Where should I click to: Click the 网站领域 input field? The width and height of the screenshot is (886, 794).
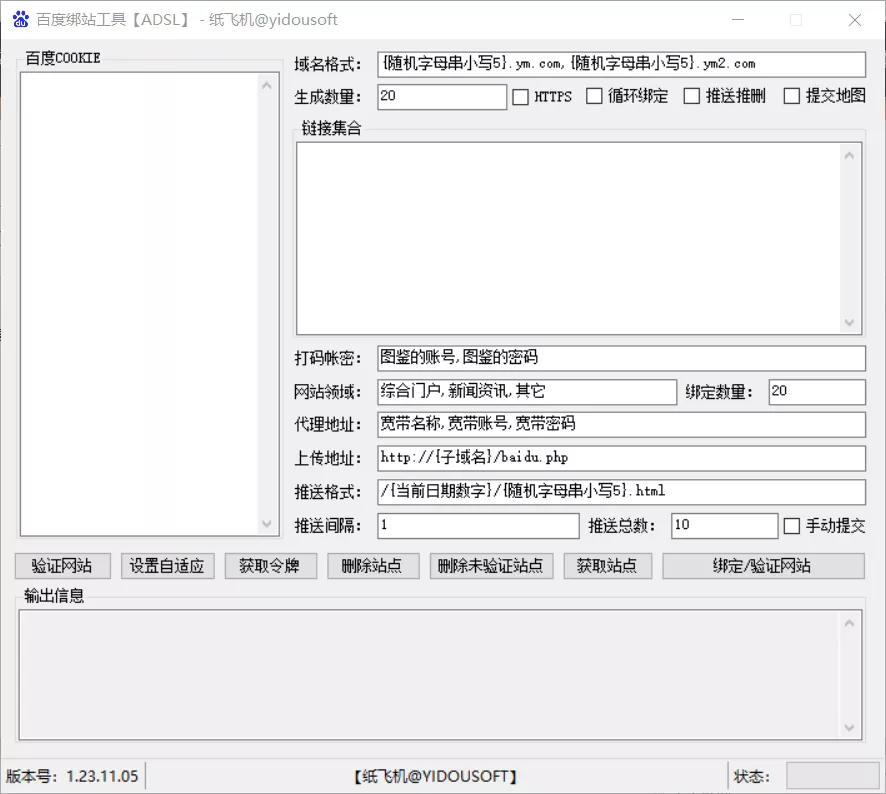pyautogui.click(x=527, y=392)
